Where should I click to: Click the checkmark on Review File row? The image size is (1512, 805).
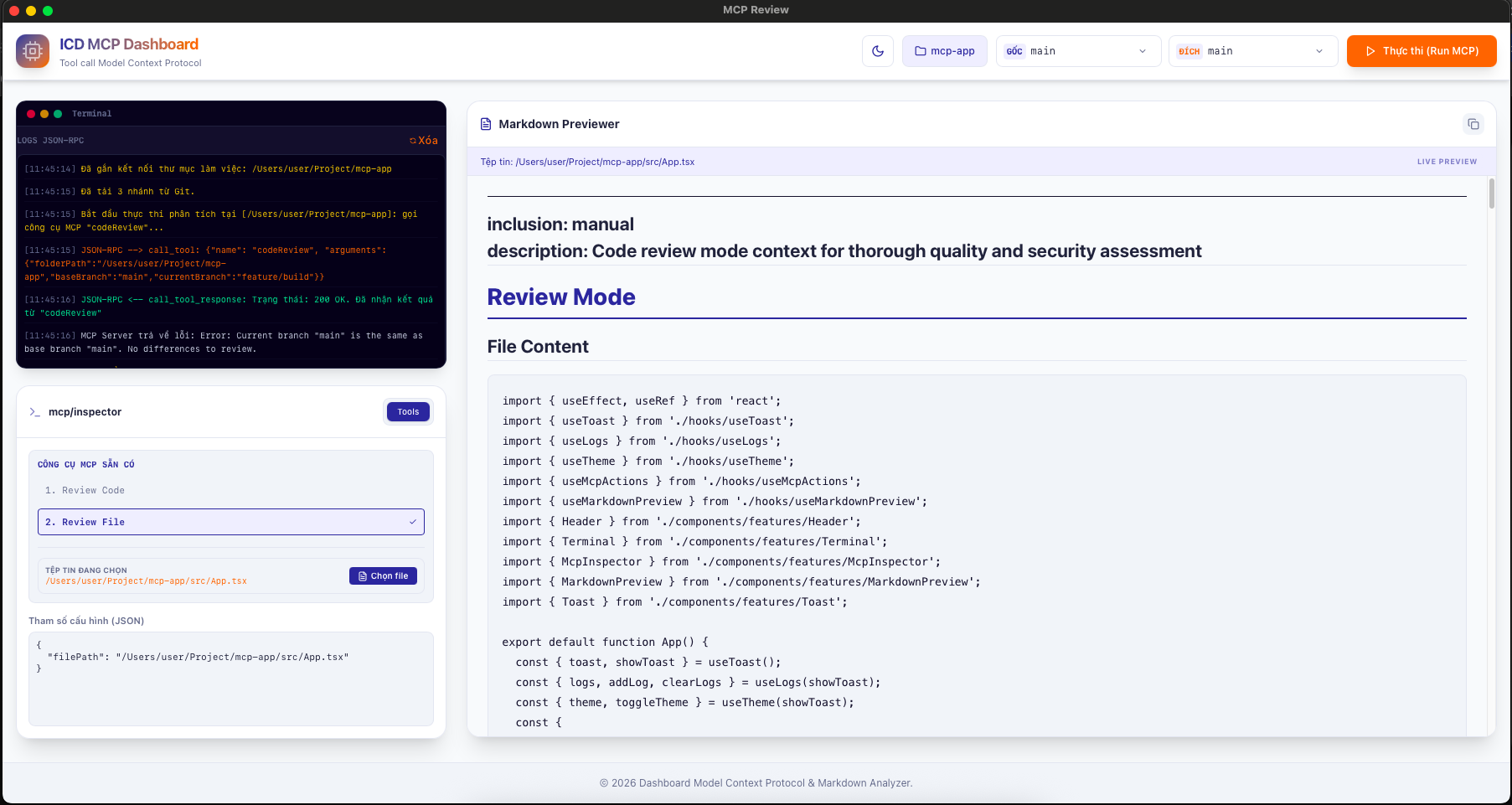pos(413,522)
